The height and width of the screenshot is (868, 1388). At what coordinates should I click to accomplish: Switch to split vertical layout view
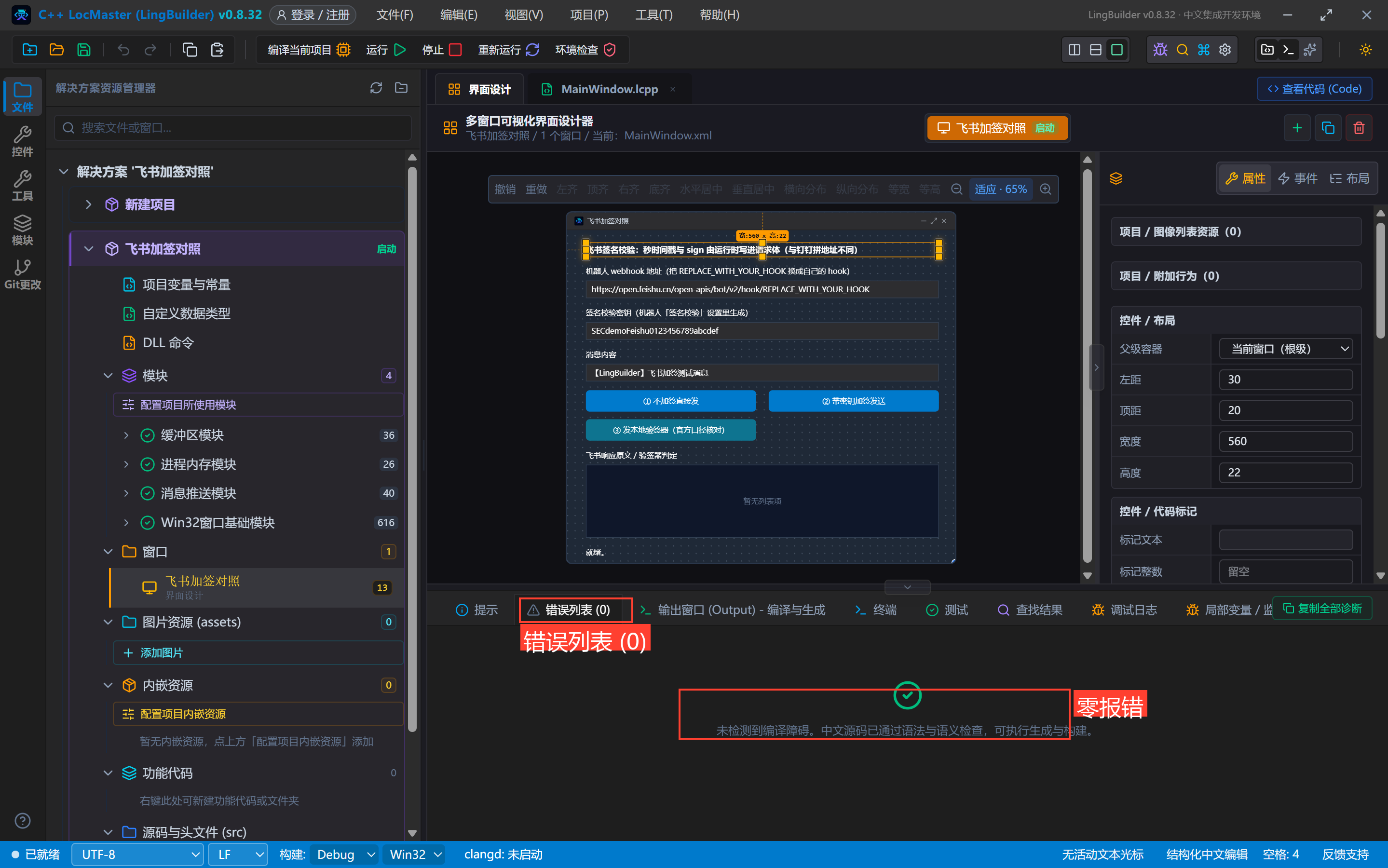coord(1075,50)
